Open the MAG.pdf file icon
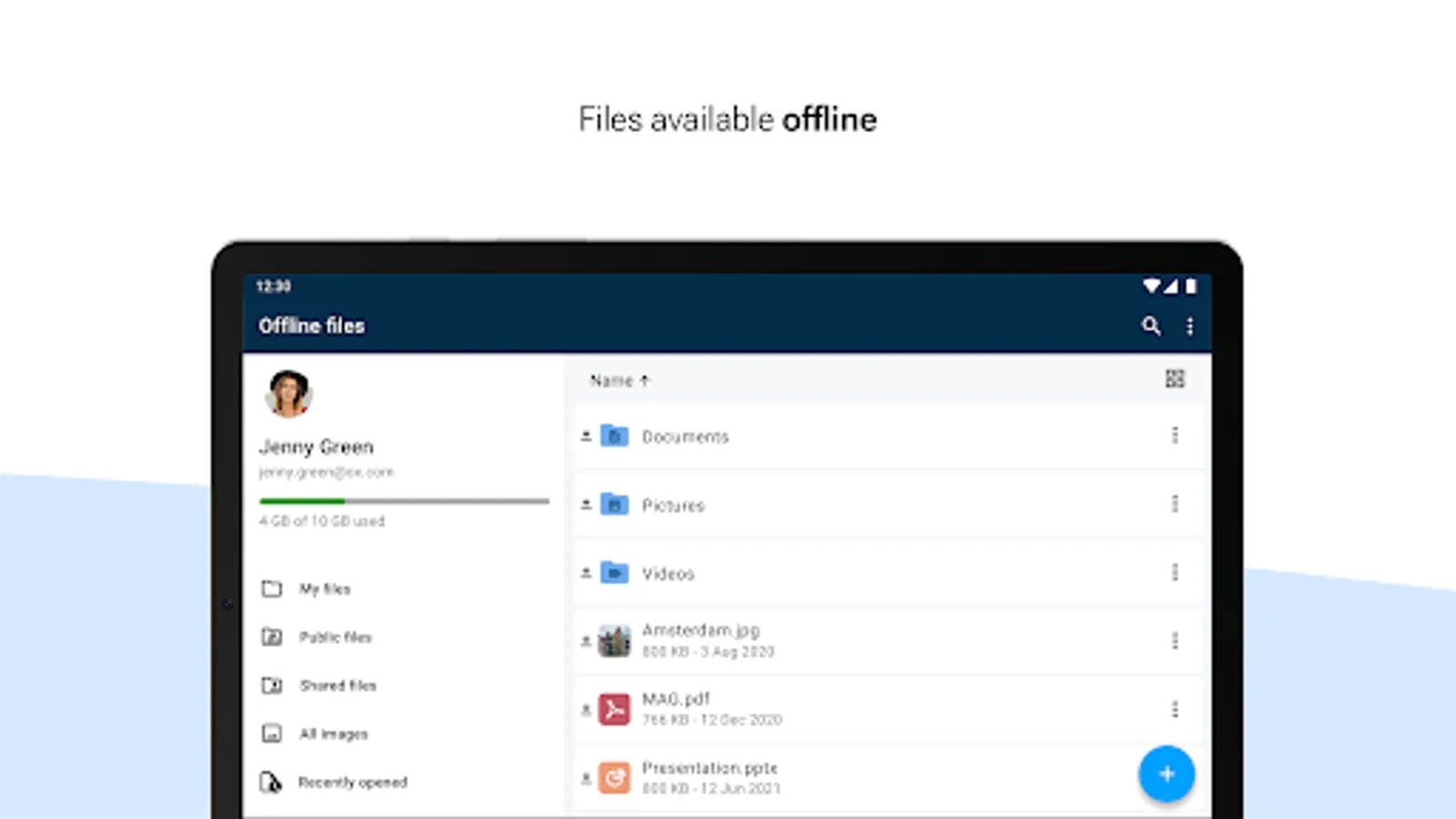 tap(614, 709)
